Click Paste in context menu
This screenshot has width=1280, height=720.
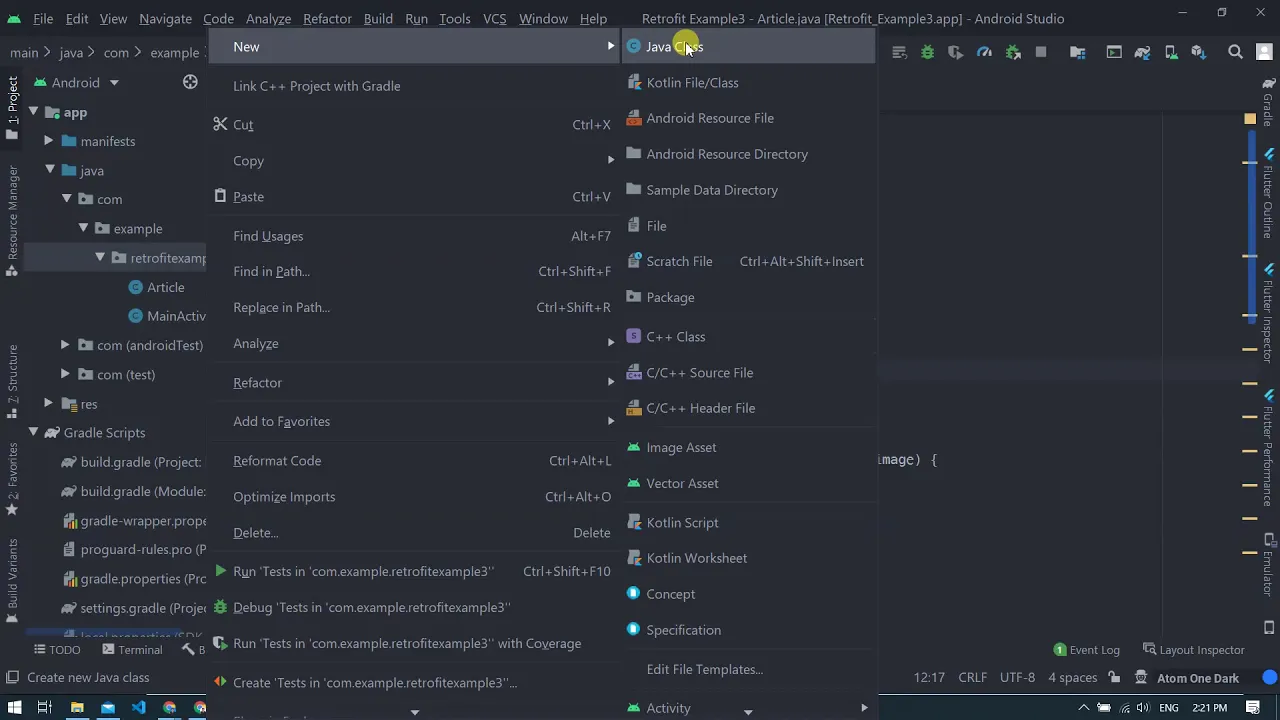point(414,197)
